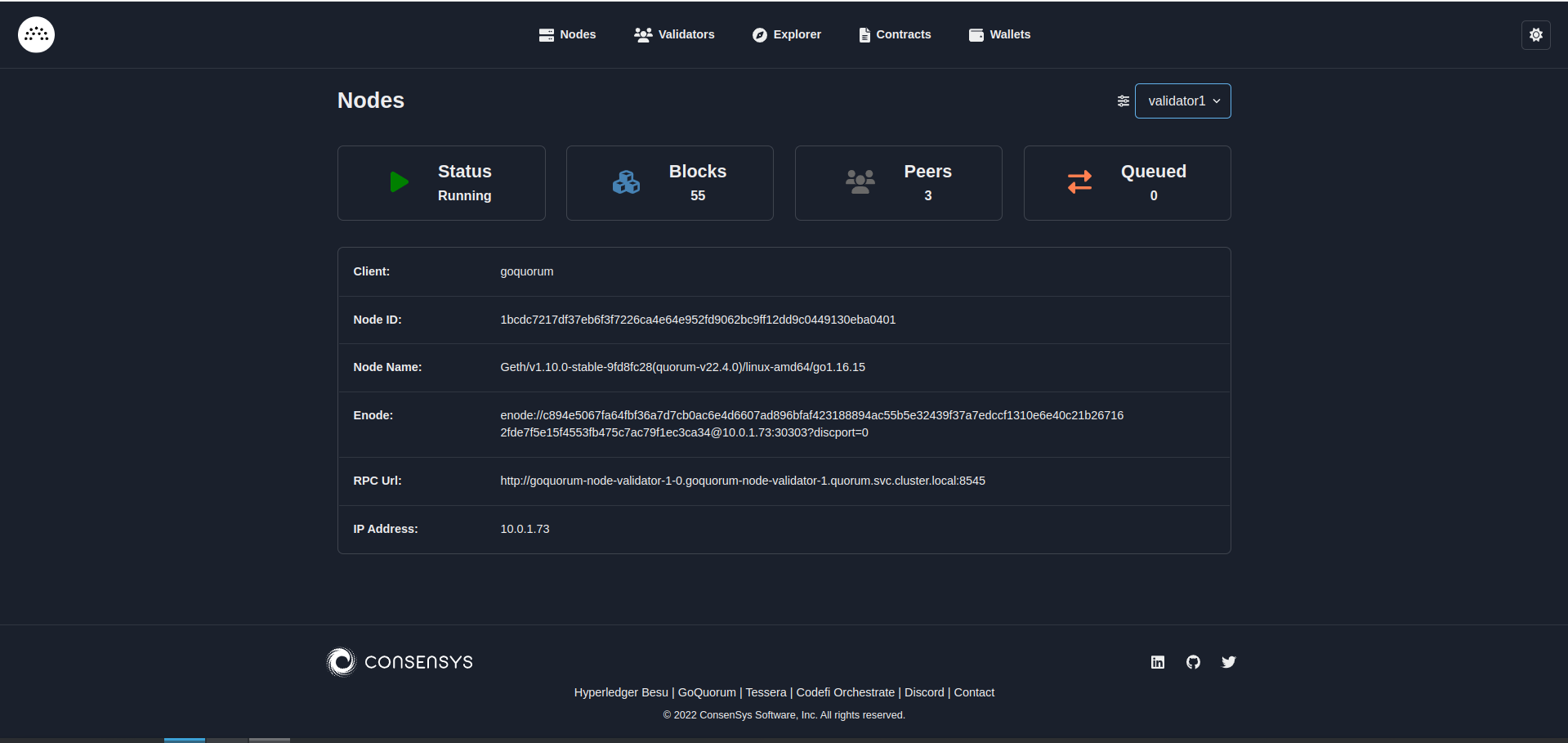Open the Explorer navigation link

click(786, 34)
